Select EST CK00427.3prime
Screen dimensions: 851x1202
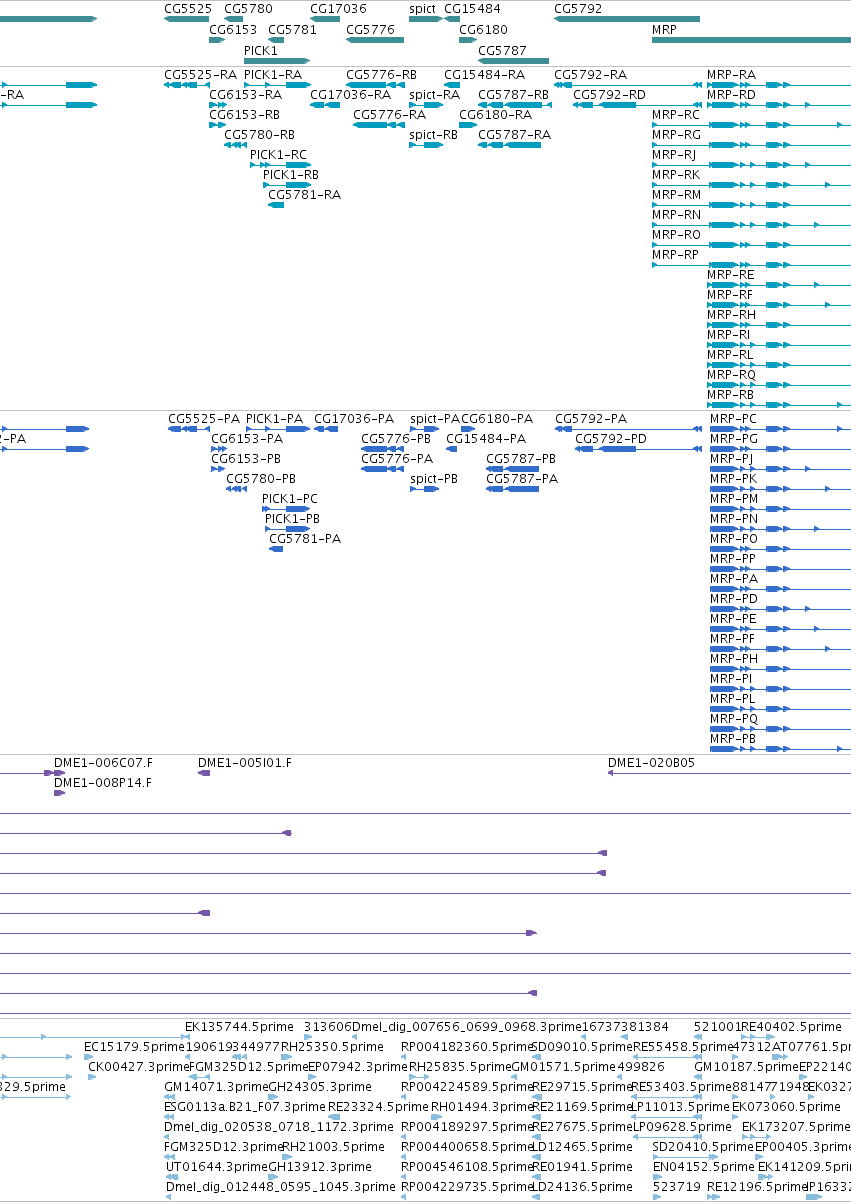click(x=138, y=1067)
